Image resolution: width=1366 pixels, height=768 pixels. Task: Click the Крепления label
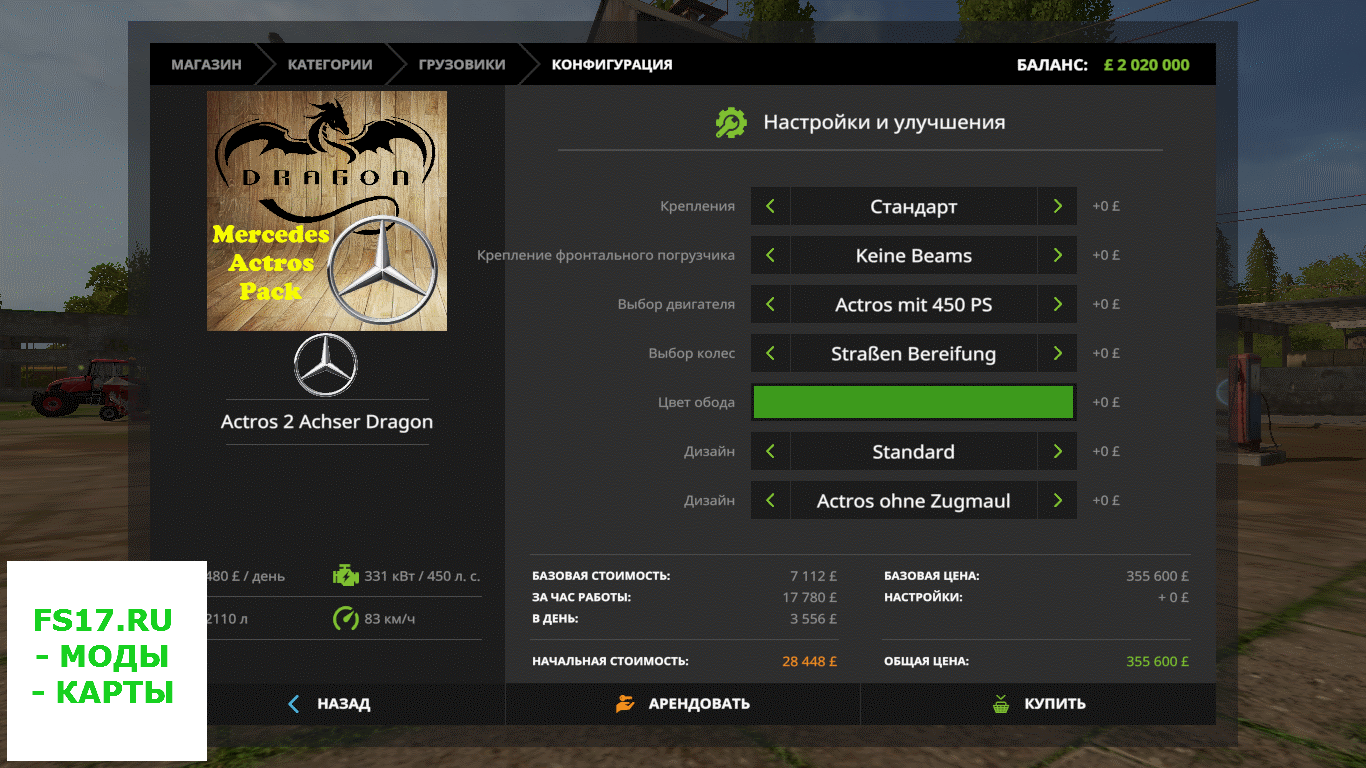[x=697, y=206]
